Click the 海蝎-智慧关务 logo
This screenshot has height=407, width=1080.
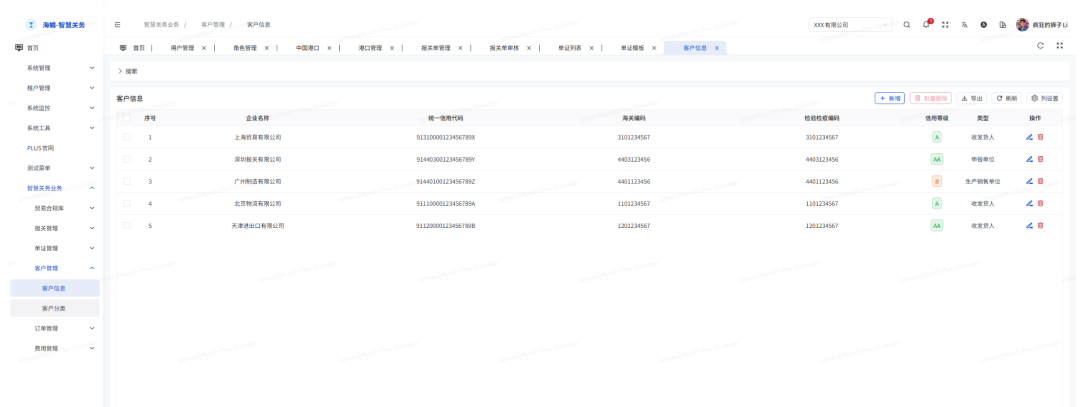click(x=55, y=24)
